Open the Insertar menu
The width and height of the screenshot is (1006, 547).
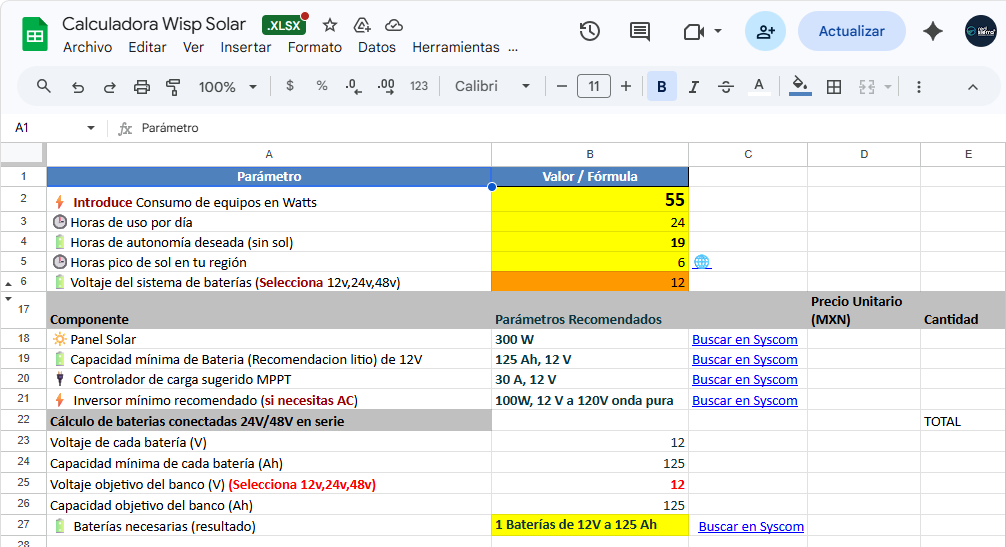coord(246,47)
